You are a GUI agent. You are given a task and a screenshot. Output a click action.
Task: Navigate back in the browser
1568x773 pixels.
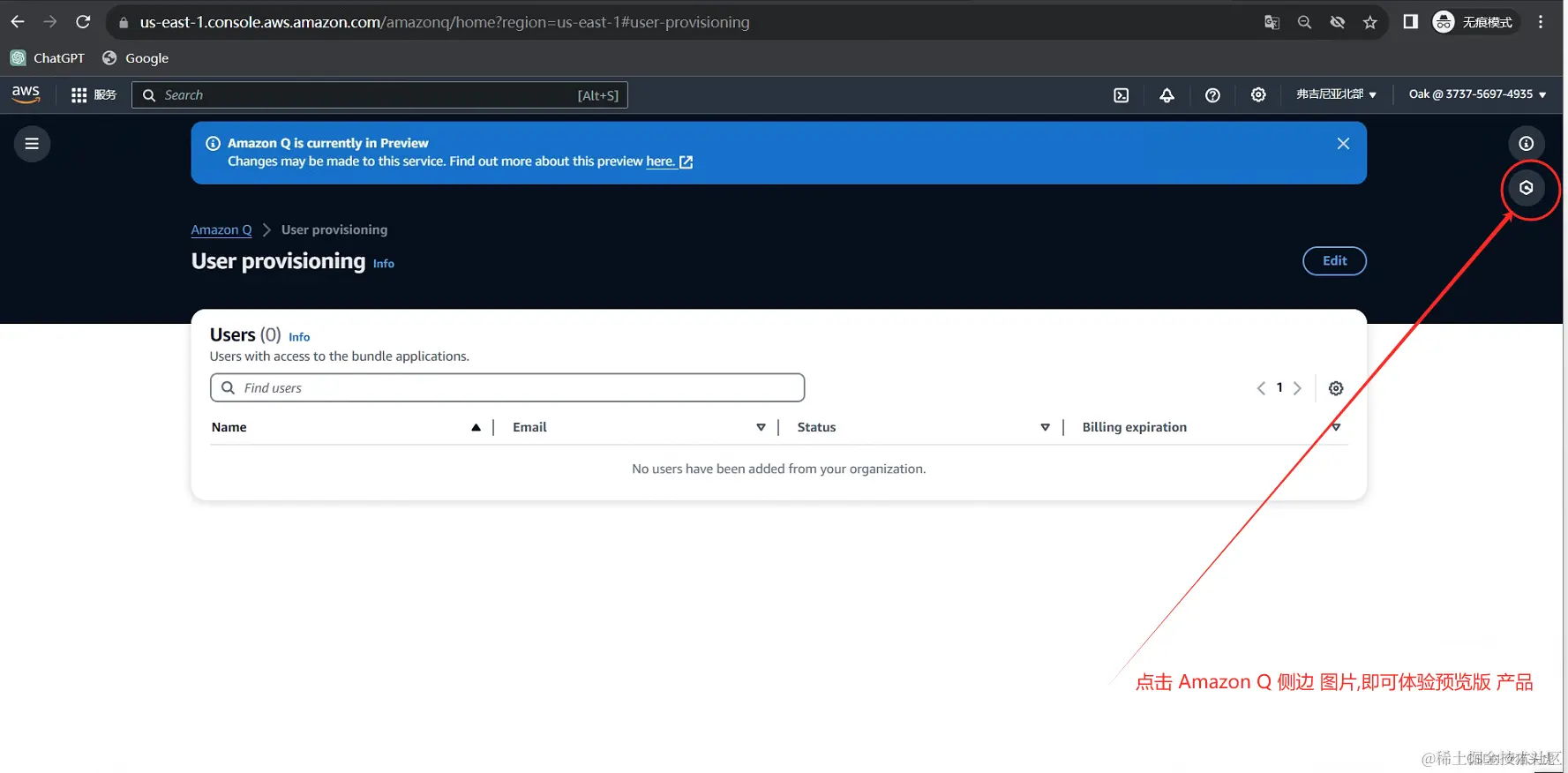[18, 22]
